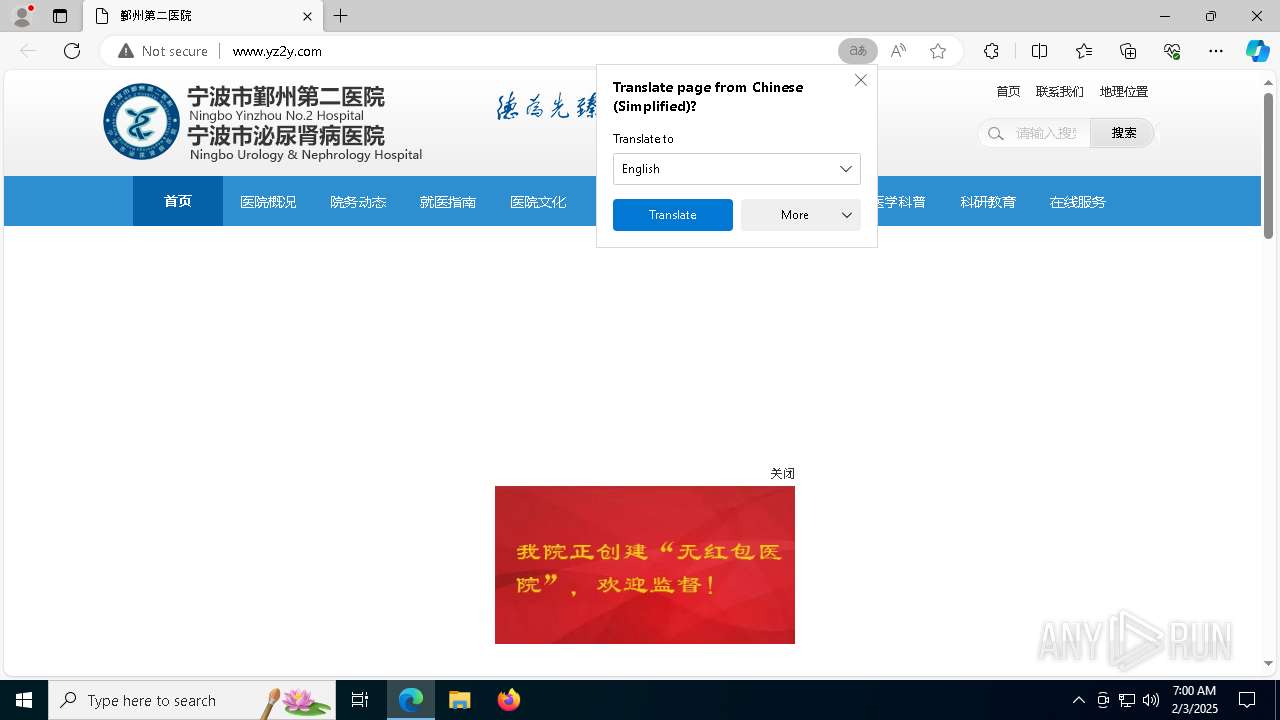Open the Windows Start menu
Screen dimensions: 1280x720
click(24, 700)
